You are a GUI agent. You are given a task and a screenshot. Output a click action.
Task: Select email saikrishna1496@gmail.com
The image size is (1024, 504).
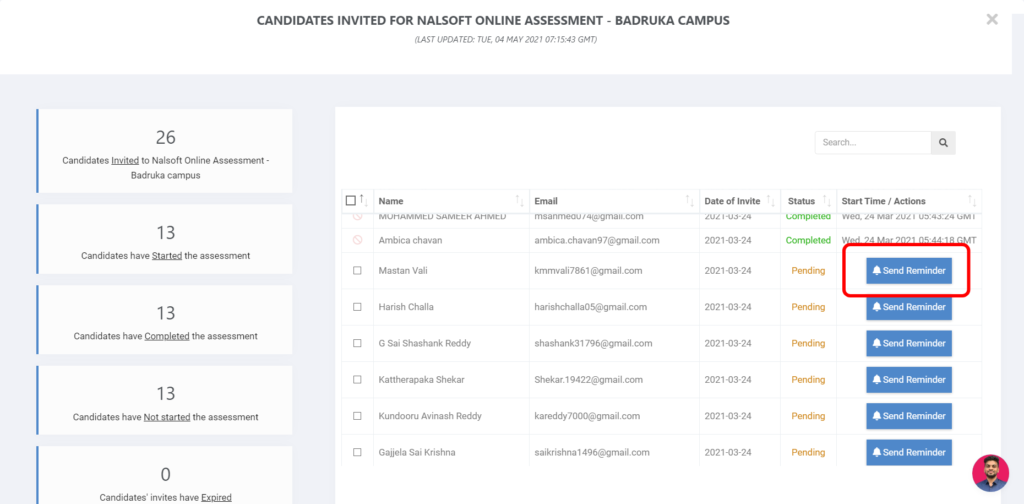tap(592, 452)
